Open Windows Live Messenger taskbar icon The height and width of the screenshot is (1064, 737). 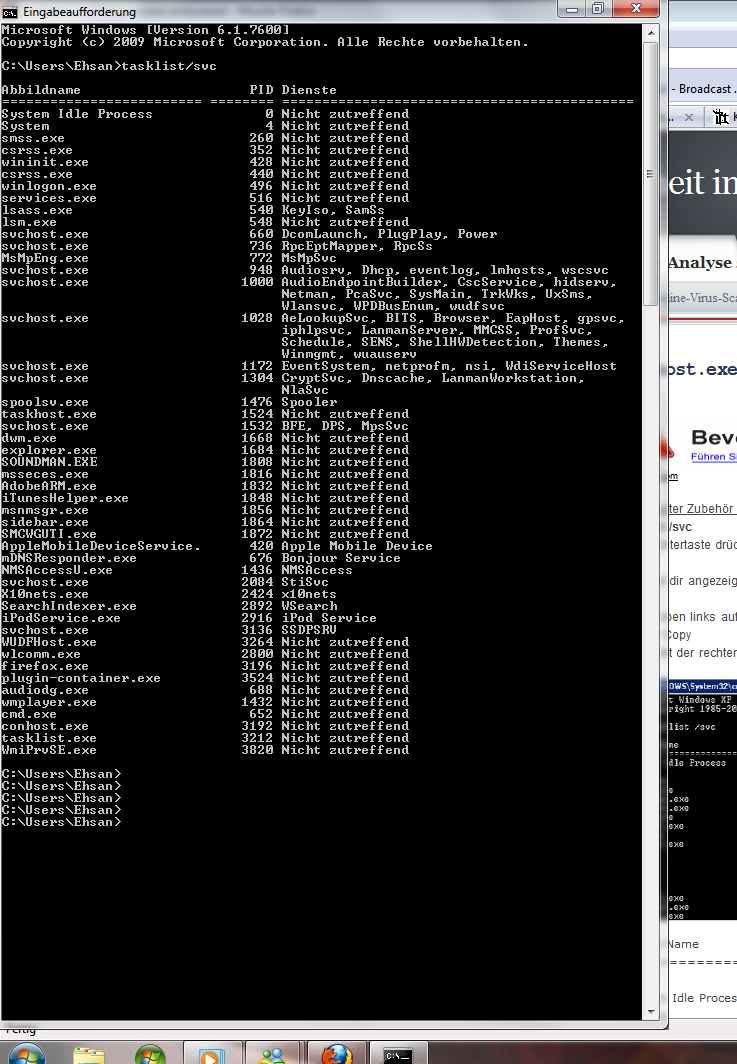pos(274,1053)
